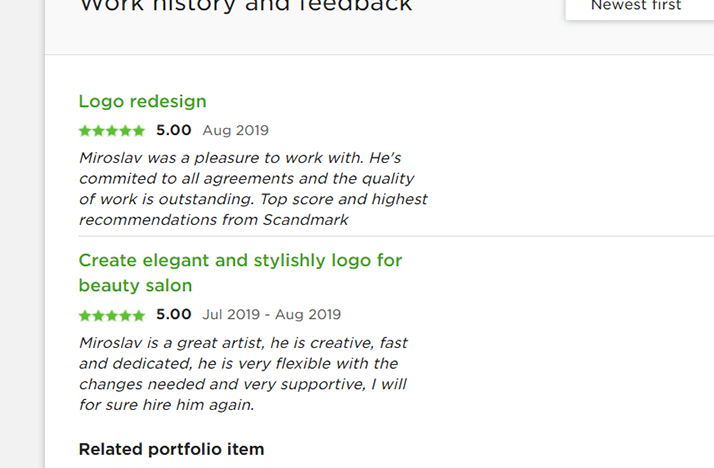714x468 pixels.
Task: Click the Related portfolio item heading
Action: point(171,449)
